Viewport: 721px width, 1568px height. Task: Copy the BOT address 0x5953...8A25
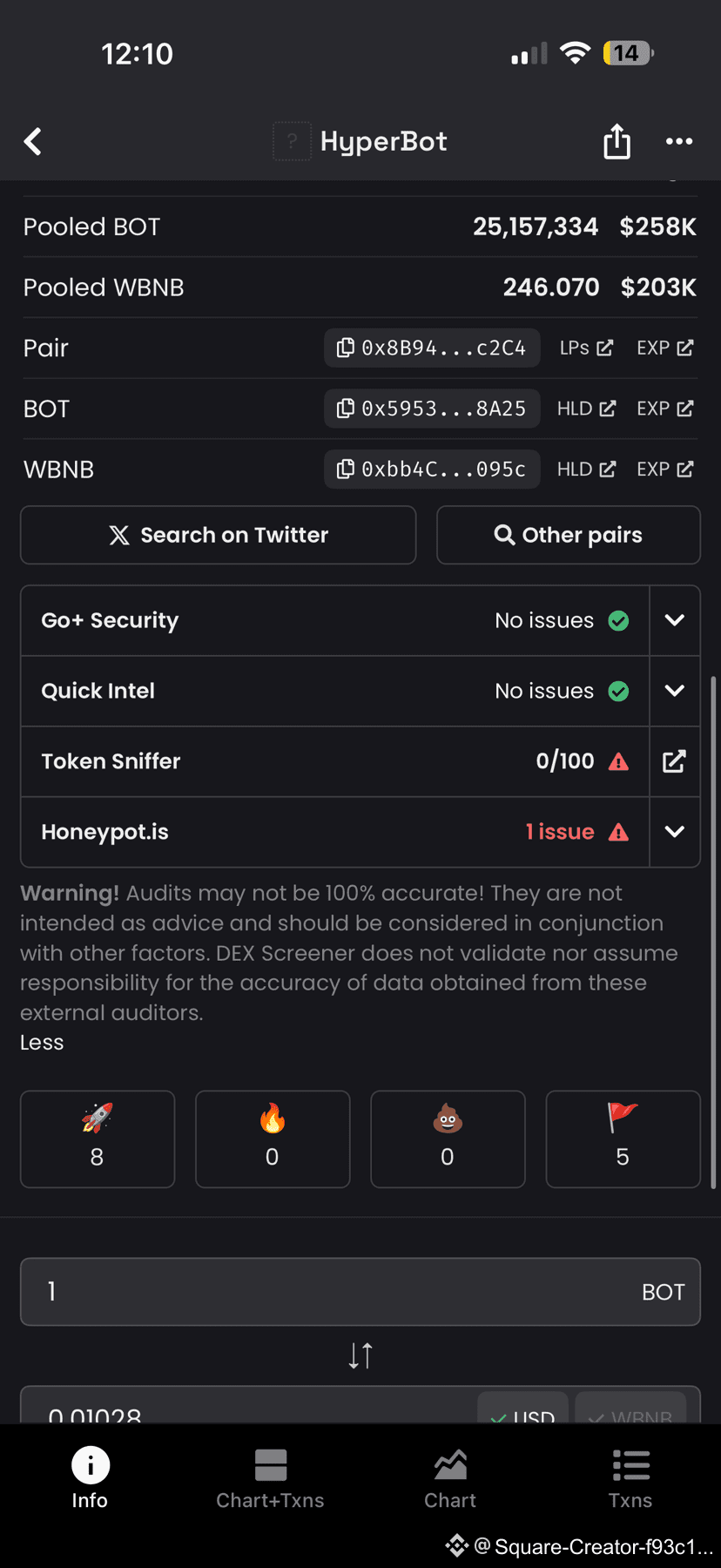coord(432,409)
